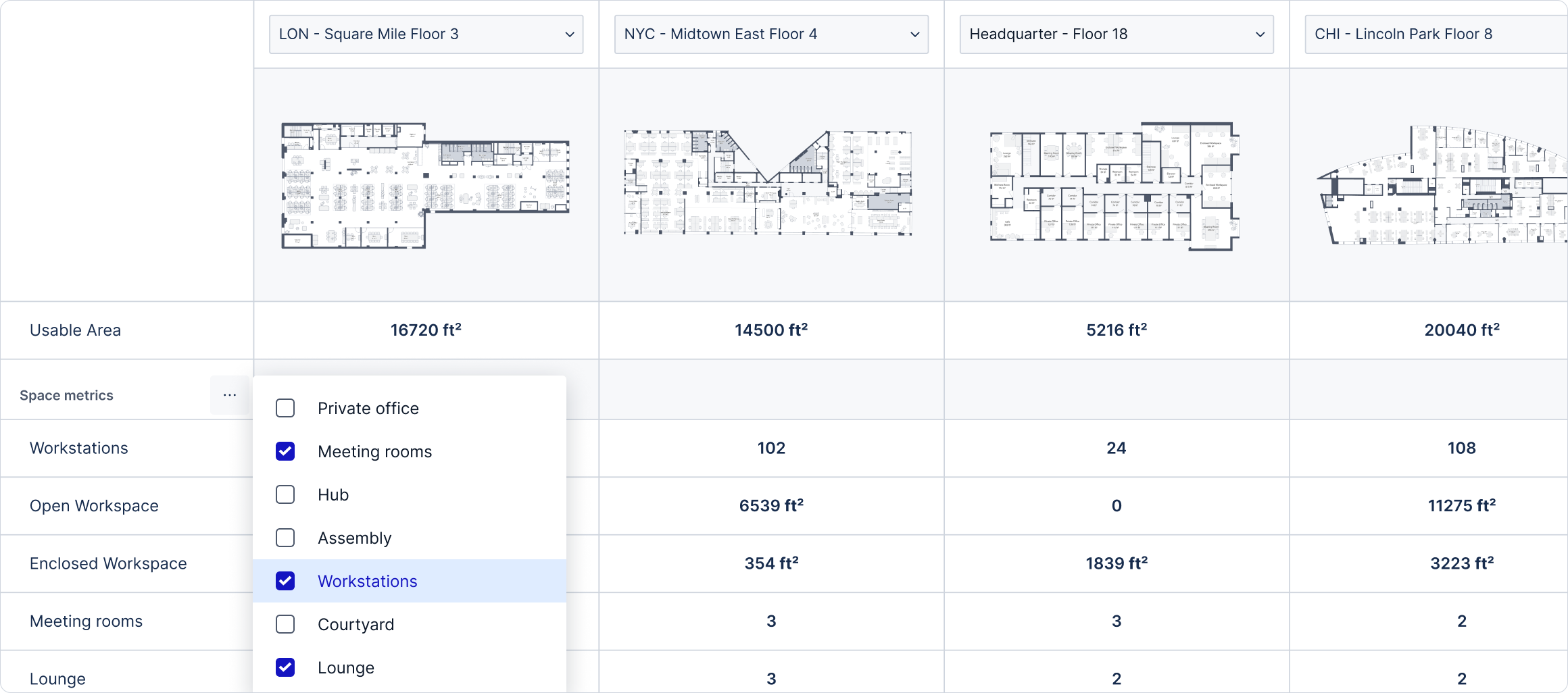Click the chevron on LON - Square Mile Floor 3
Image resolution: width=1568 pixels, height=693 pixels.
click(570, 34)
